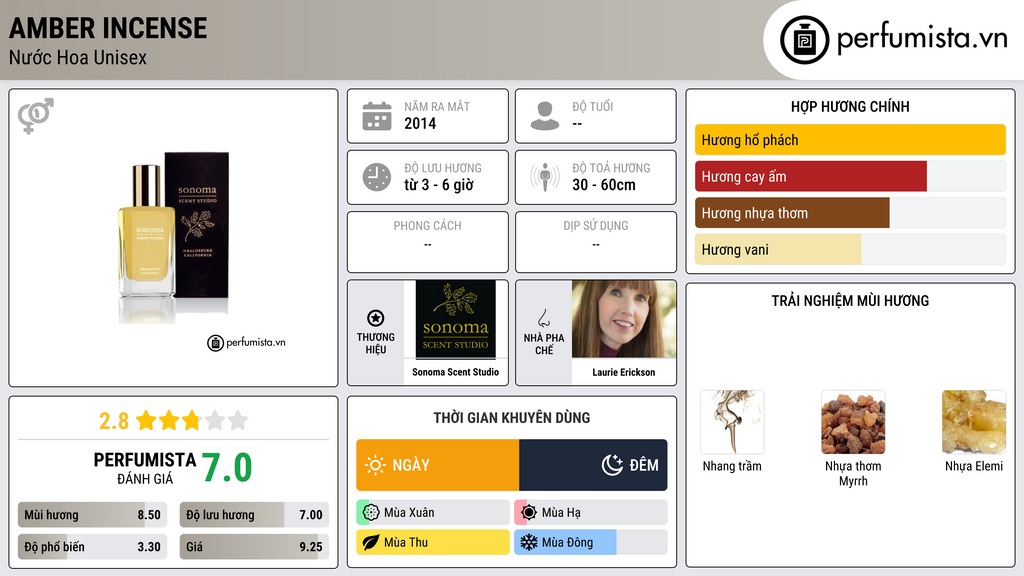Click the '30 - 60cm' sillage value
The height and width of the screenshot is (576, 1024).
(603, 185)
